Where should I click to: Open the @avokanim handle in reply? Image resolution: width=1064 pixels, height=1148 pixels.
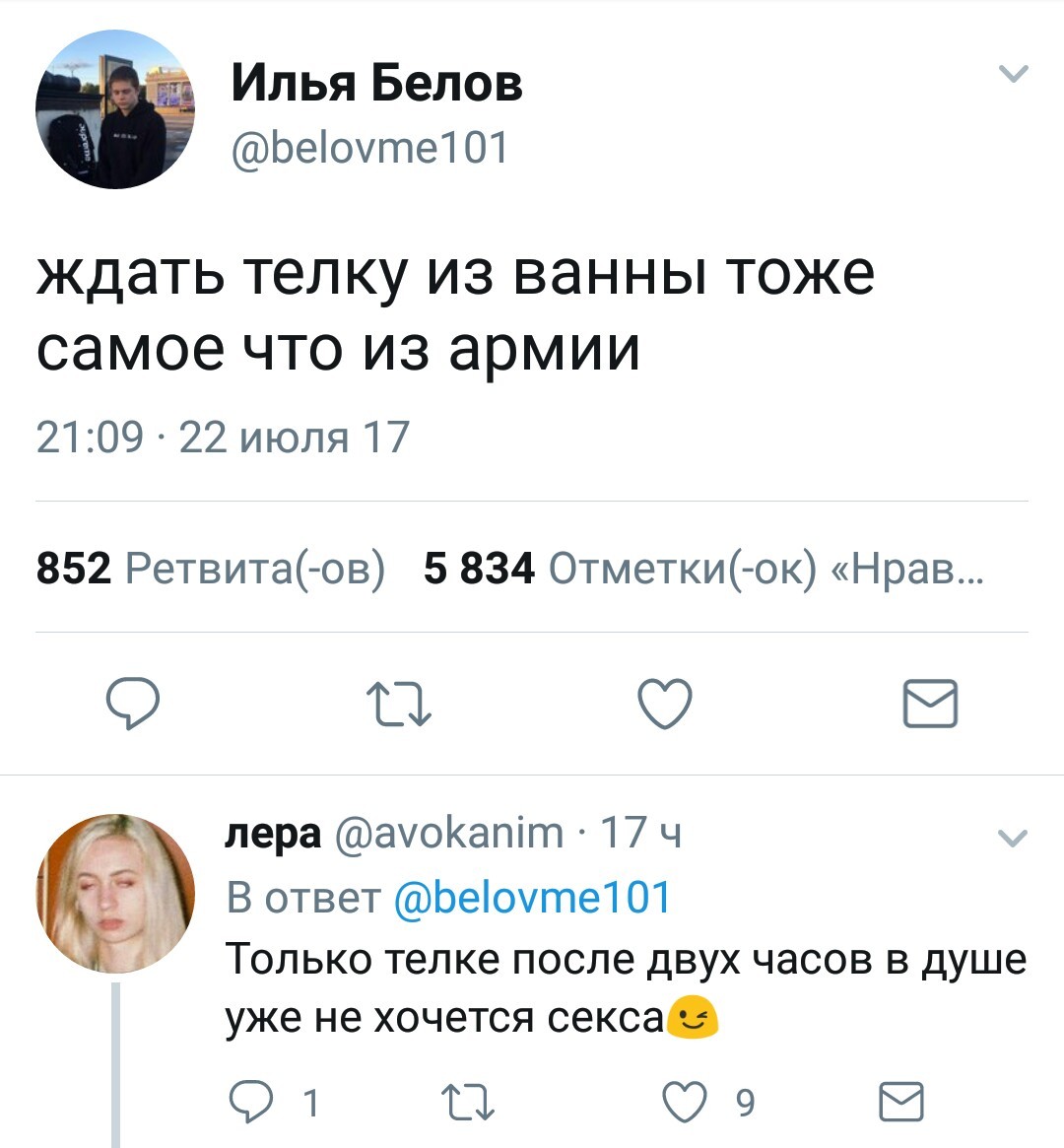(450, 834)
